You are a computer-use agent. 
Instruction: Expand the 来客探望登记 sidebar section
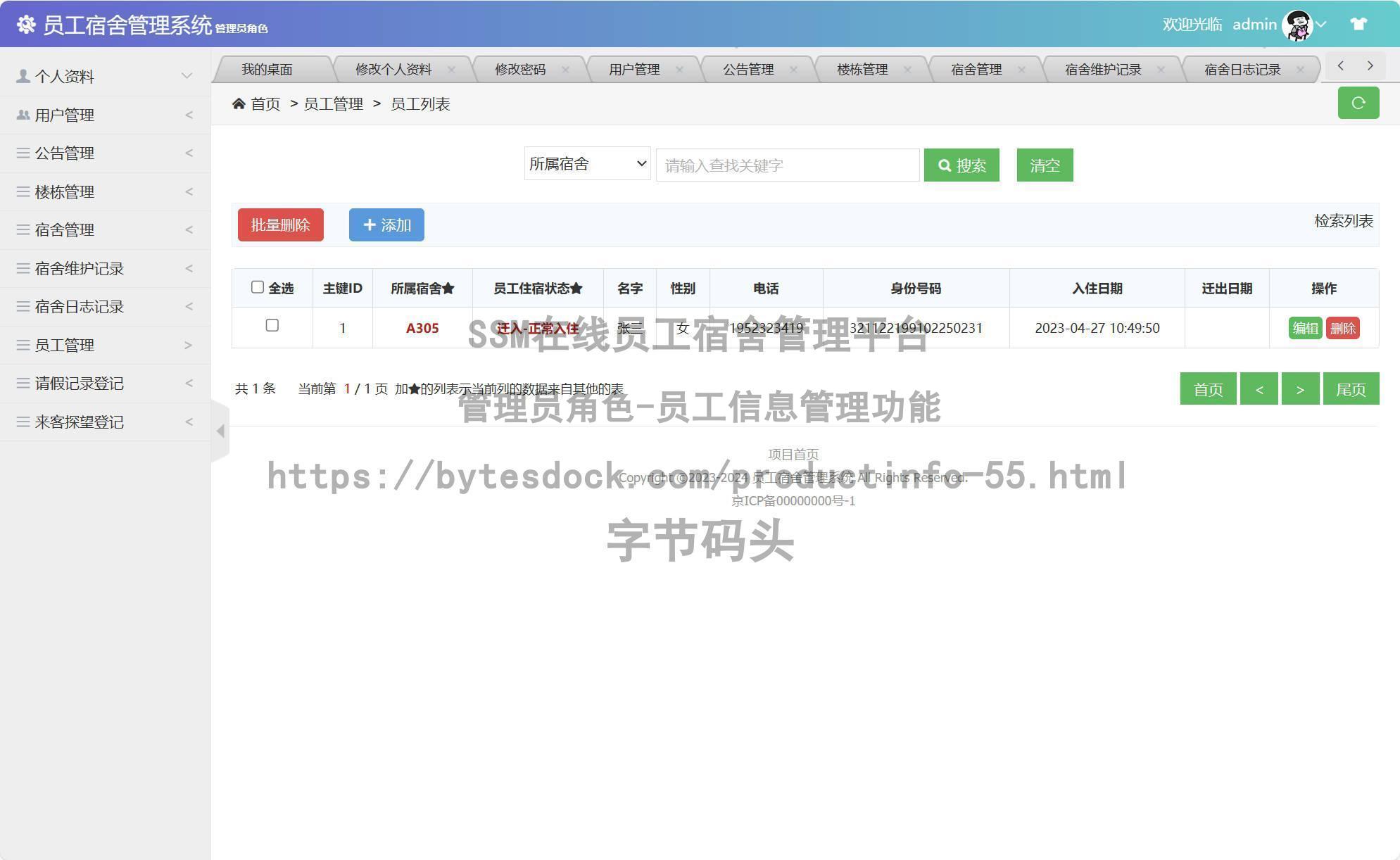[189, 422]
